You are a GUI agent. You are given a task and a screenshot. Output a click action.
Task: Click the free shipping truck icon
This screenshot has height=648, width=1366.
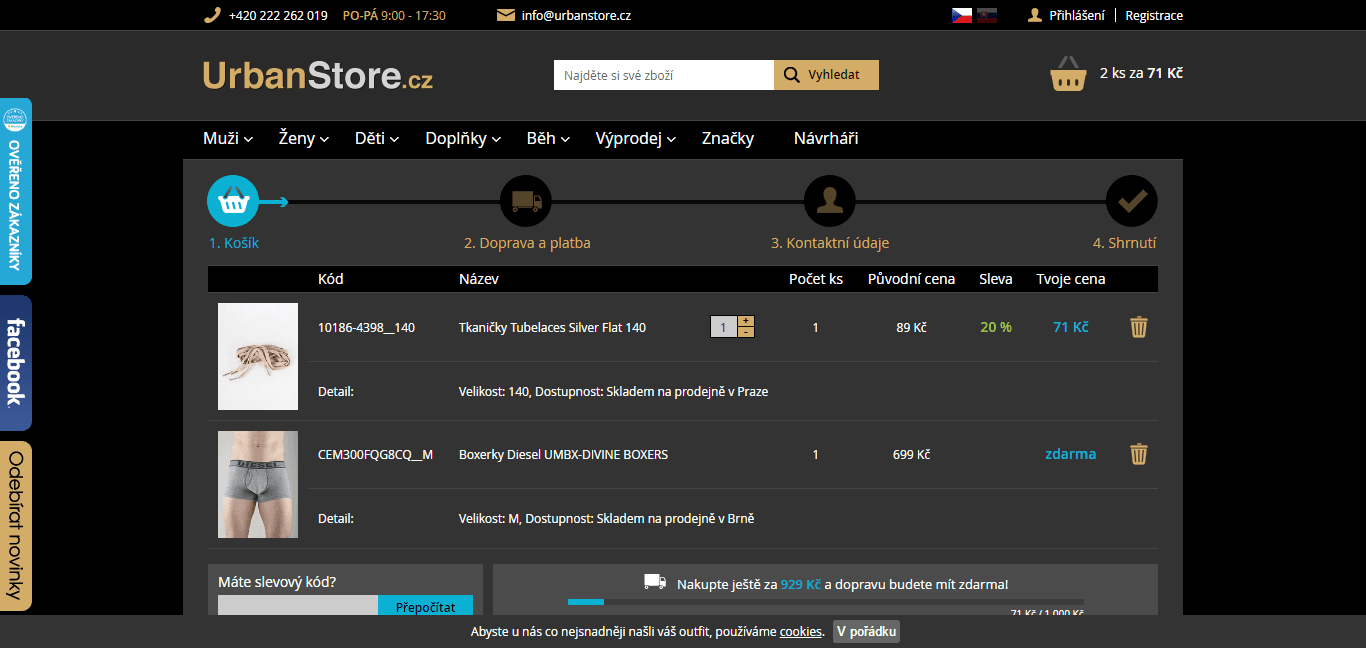pos(655,582)
